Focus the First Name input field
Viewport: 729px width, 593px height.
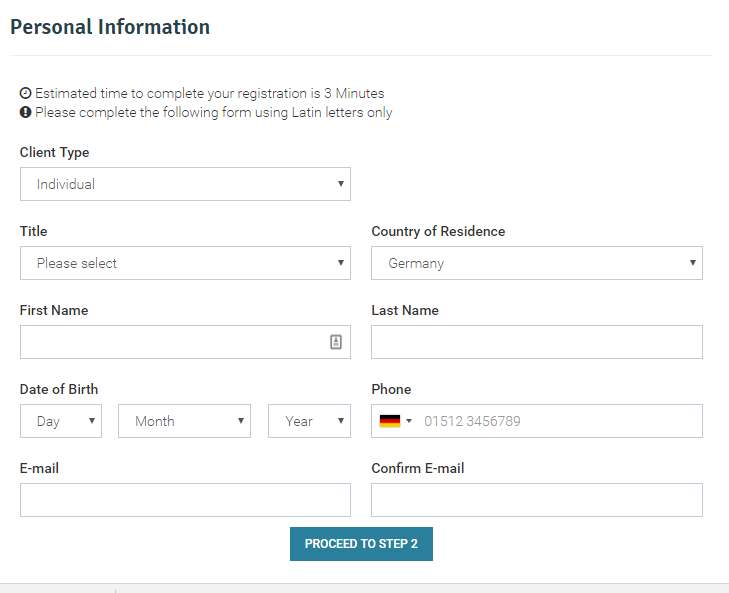click(185, 342)
